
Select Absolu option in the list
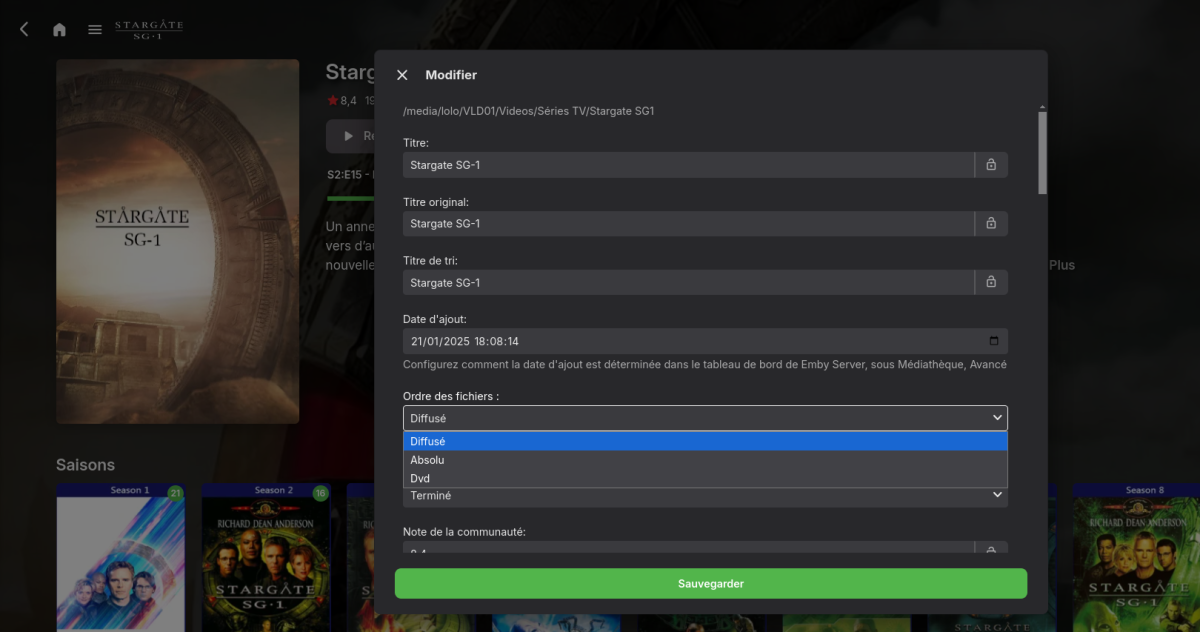coord(705,460)
